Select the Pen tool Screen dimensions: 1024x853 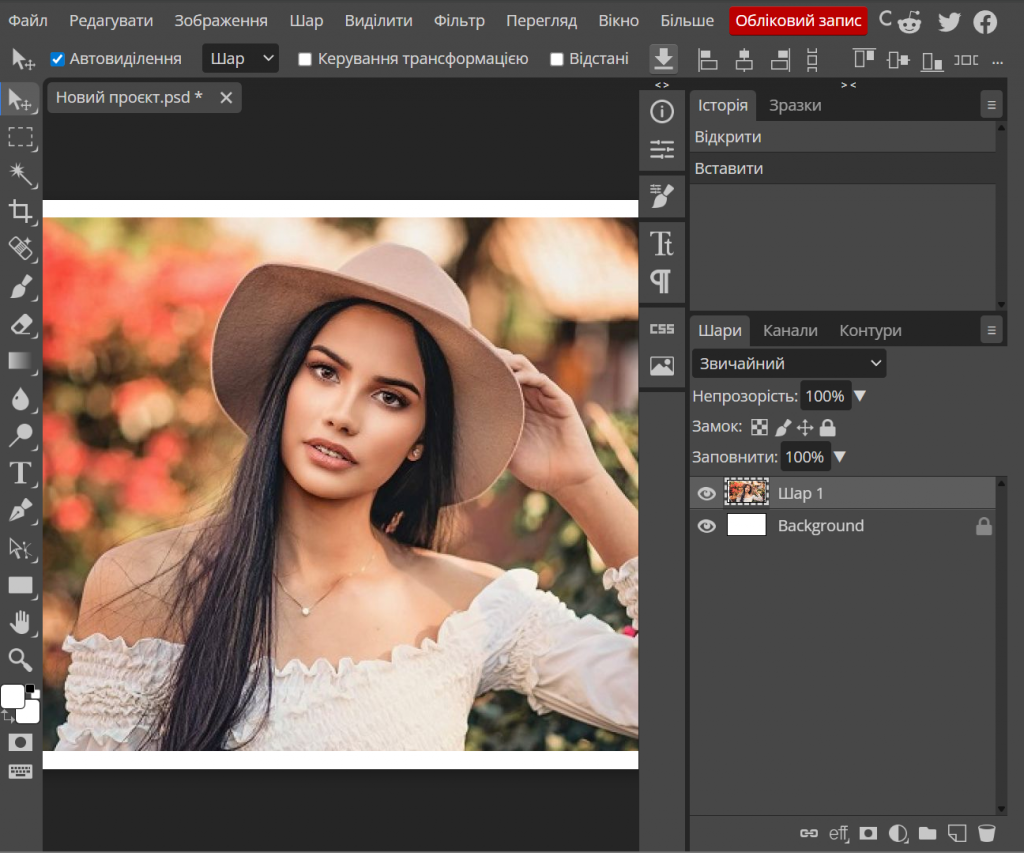pos(20,511)
